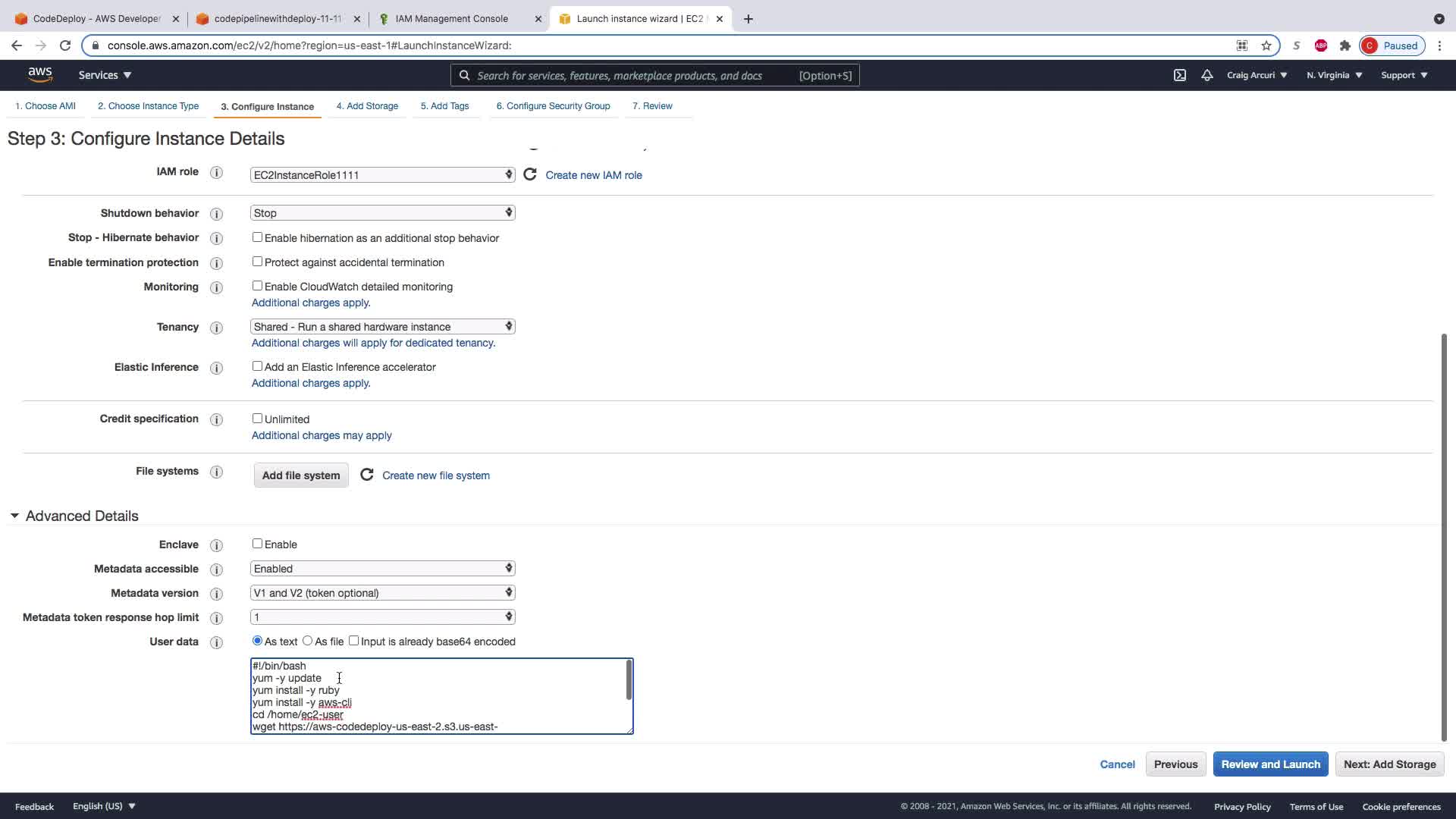
Task: Refresh the IAM role list icon
Action: click(x=530, y=174)
